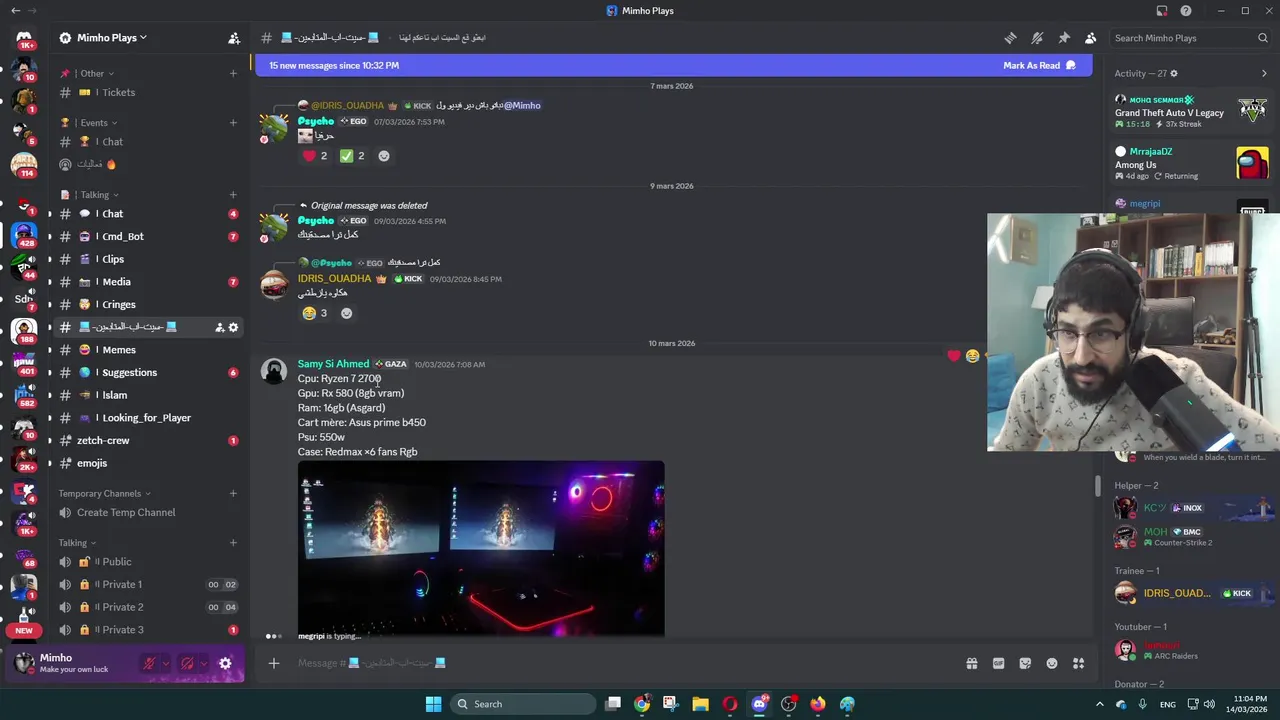Join the Private 1 voice channel
Screen dimensions: 1280x720
pos(149,584)
